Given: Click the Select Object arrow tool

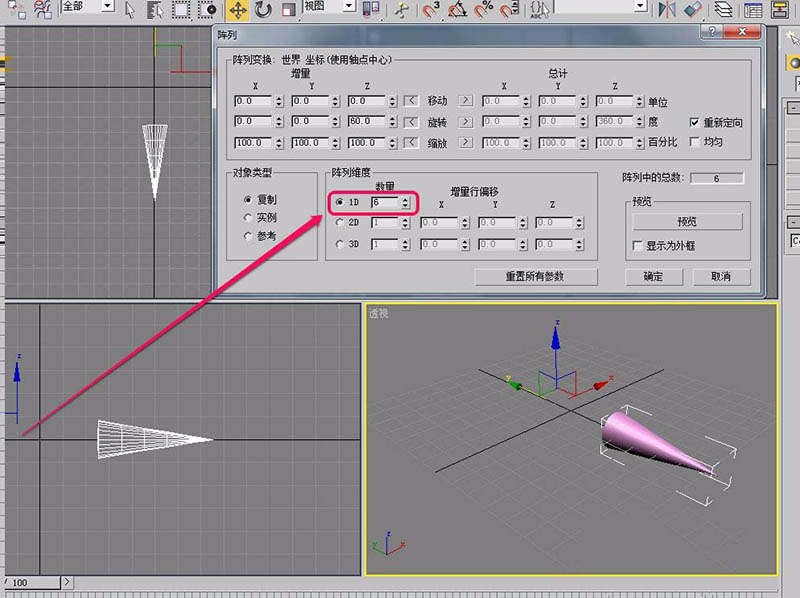Looking at the screenshot, I should click(131, 10).
